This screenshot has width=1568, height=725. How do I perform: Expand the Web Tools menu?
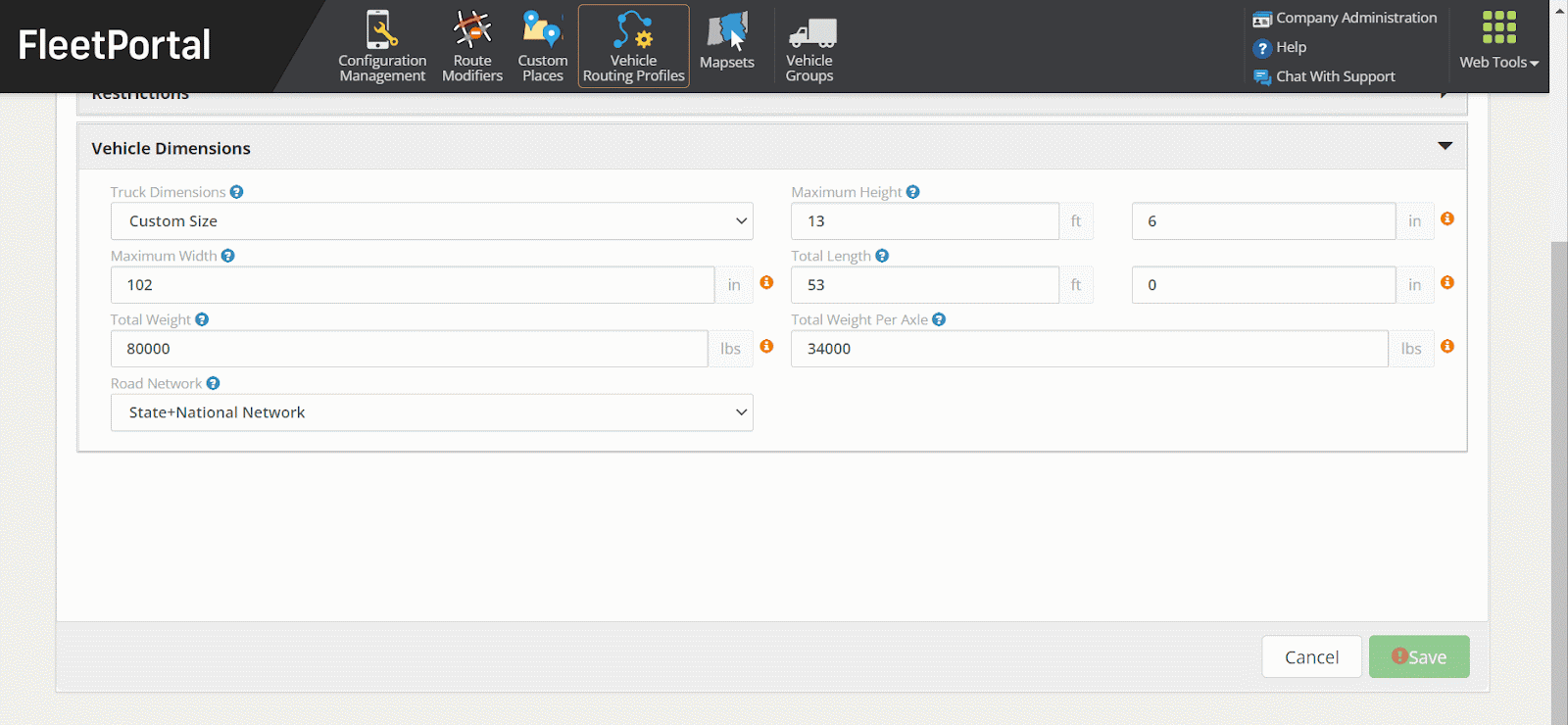click(1499, 62)
